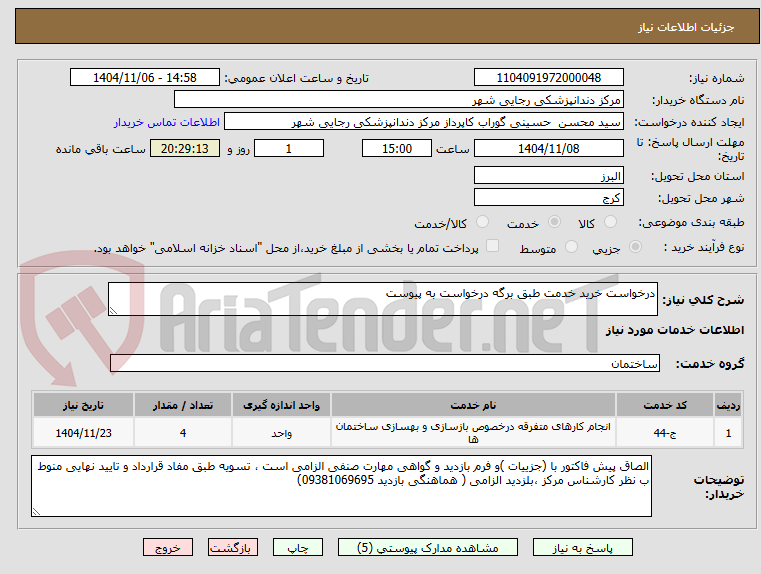Click the quantity cell showing 4

[x=182, y=433]
